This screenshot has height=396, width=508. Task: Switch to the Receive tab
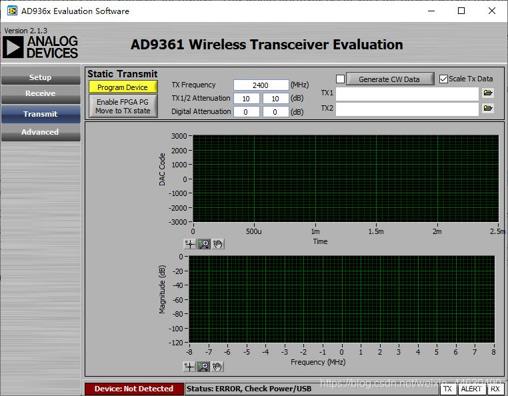tap(40, 94)
